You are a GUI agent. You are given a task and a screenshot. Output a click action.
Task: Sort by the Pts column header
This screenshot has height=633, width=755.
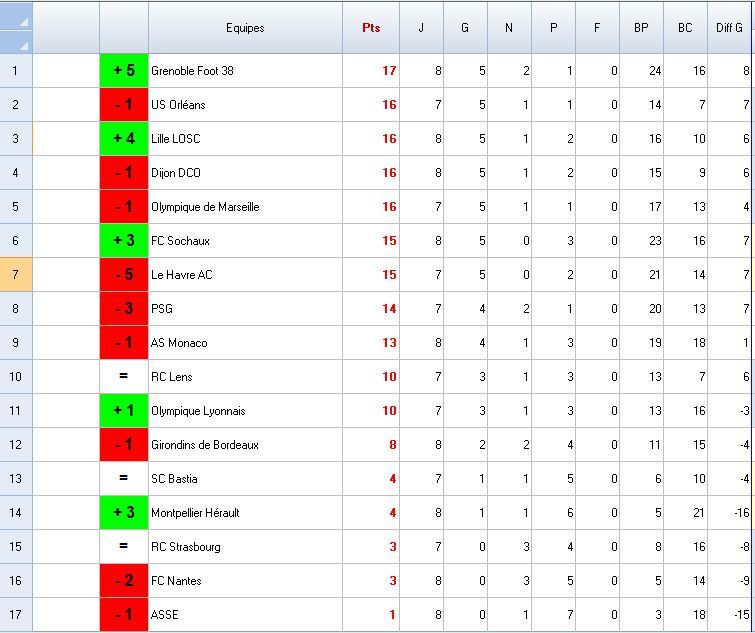[x=371, y=28]
